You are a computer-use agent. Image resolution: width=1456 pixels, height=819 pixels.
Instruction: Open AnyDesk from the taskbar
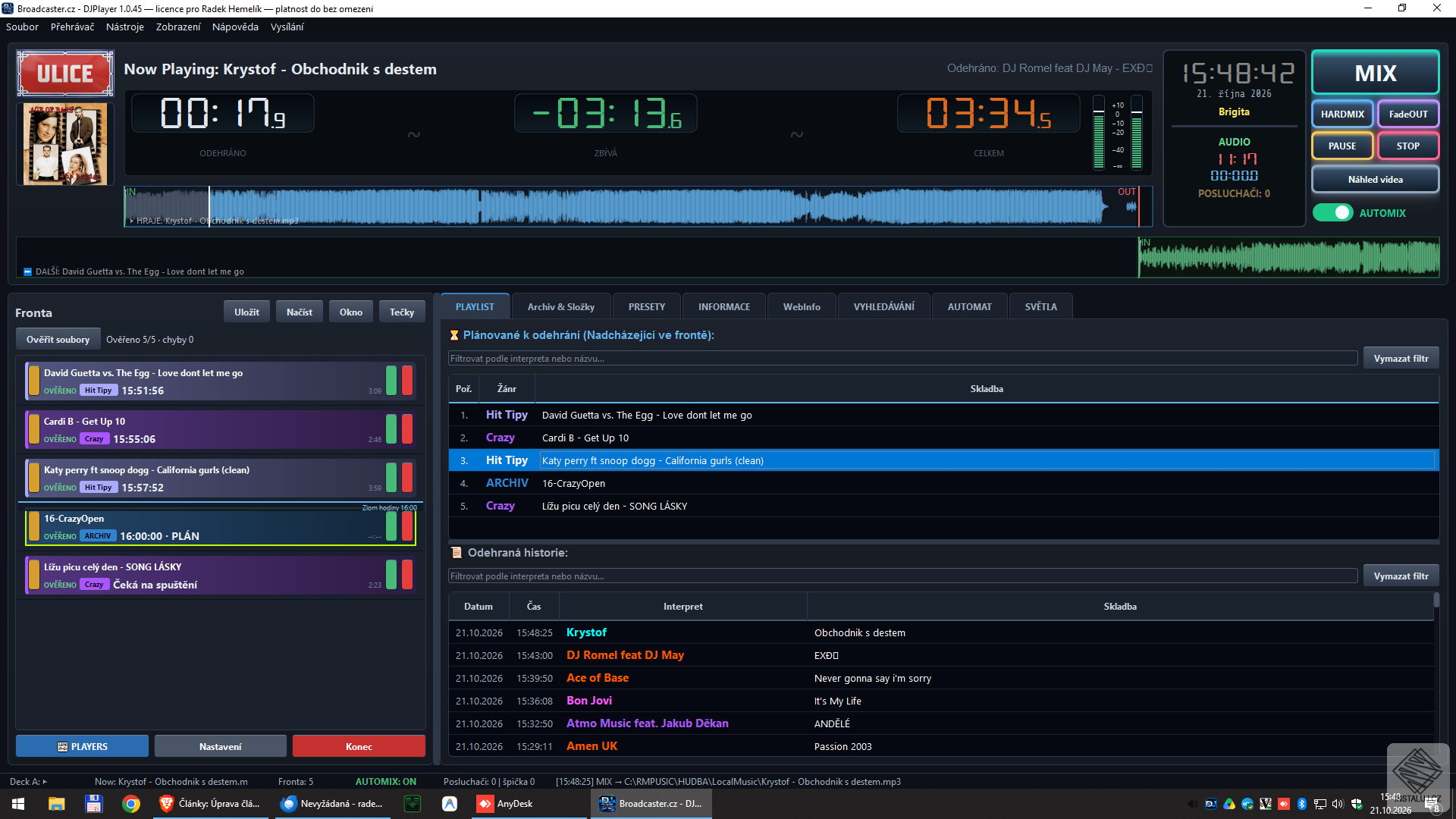coord(505,804)
